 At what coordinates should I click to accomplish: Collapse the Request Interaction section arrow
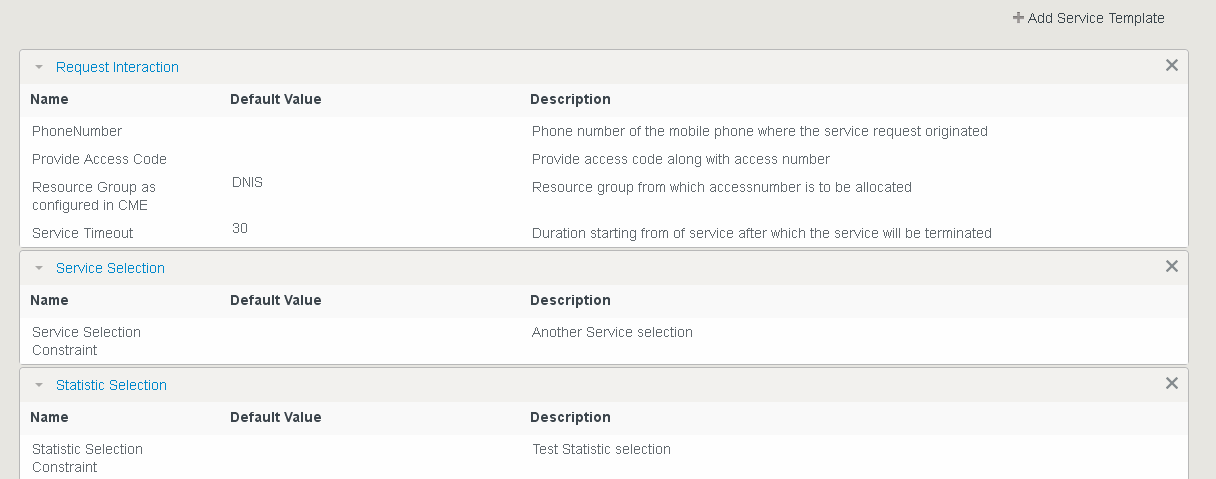point(39,68)
